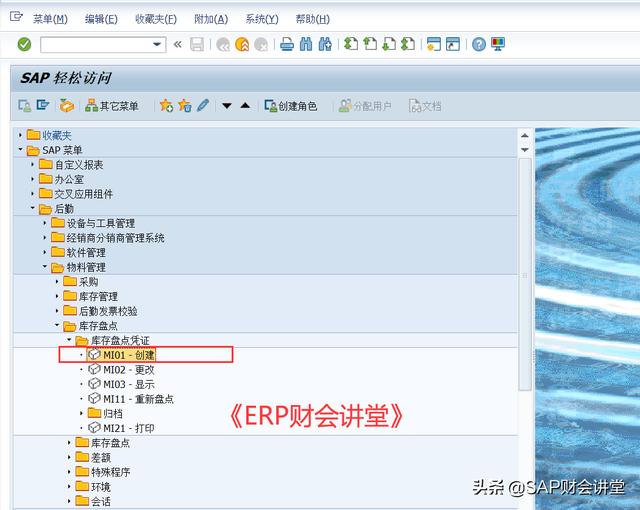Click the 文档 button

(425, 106)
